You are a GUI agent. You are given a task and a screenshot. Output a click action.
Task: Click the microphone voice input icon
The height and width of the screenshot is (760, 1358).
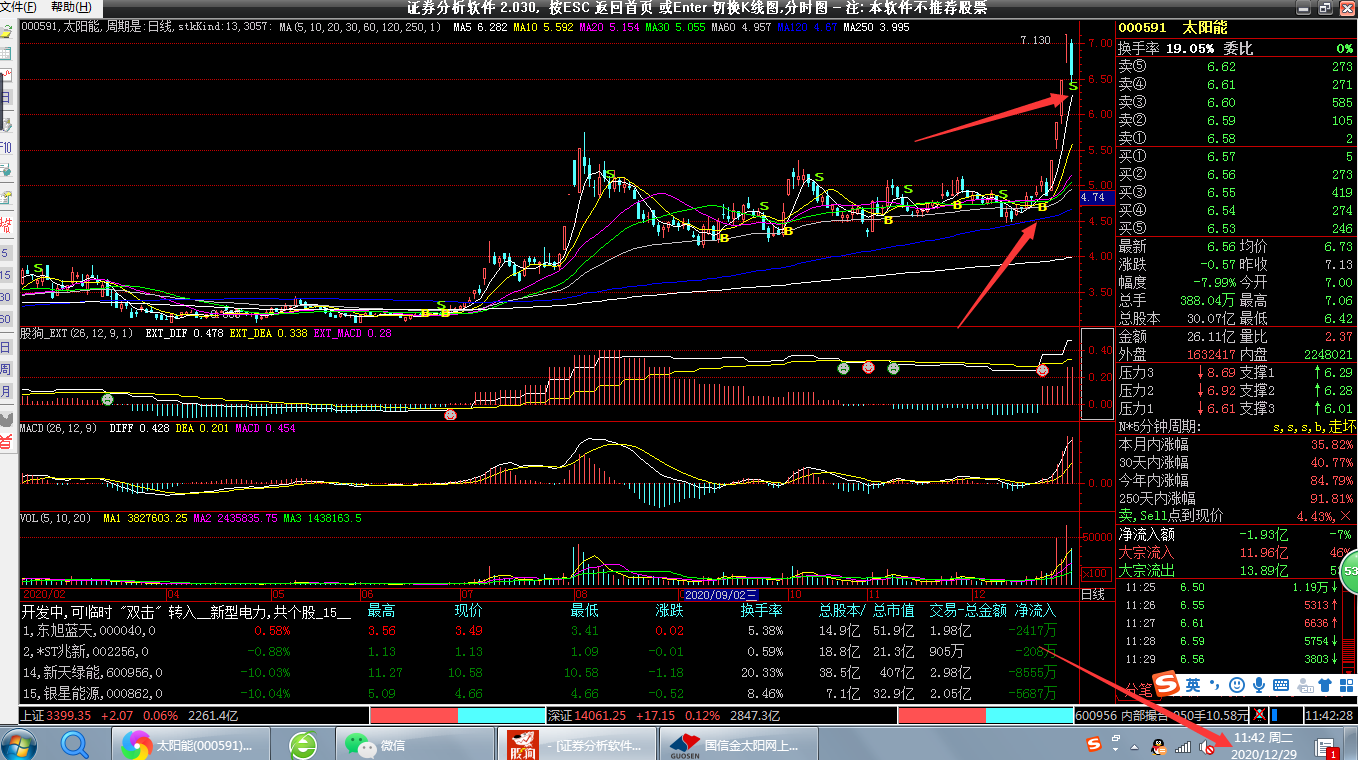(1259, 685)
